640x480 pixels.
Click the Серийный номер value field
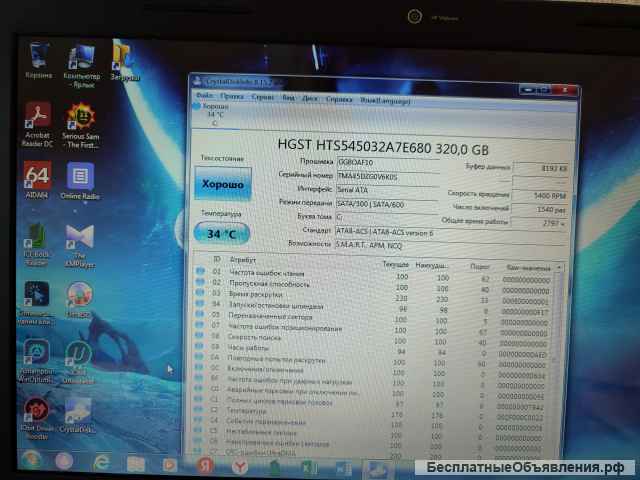(x=388, y=177)
